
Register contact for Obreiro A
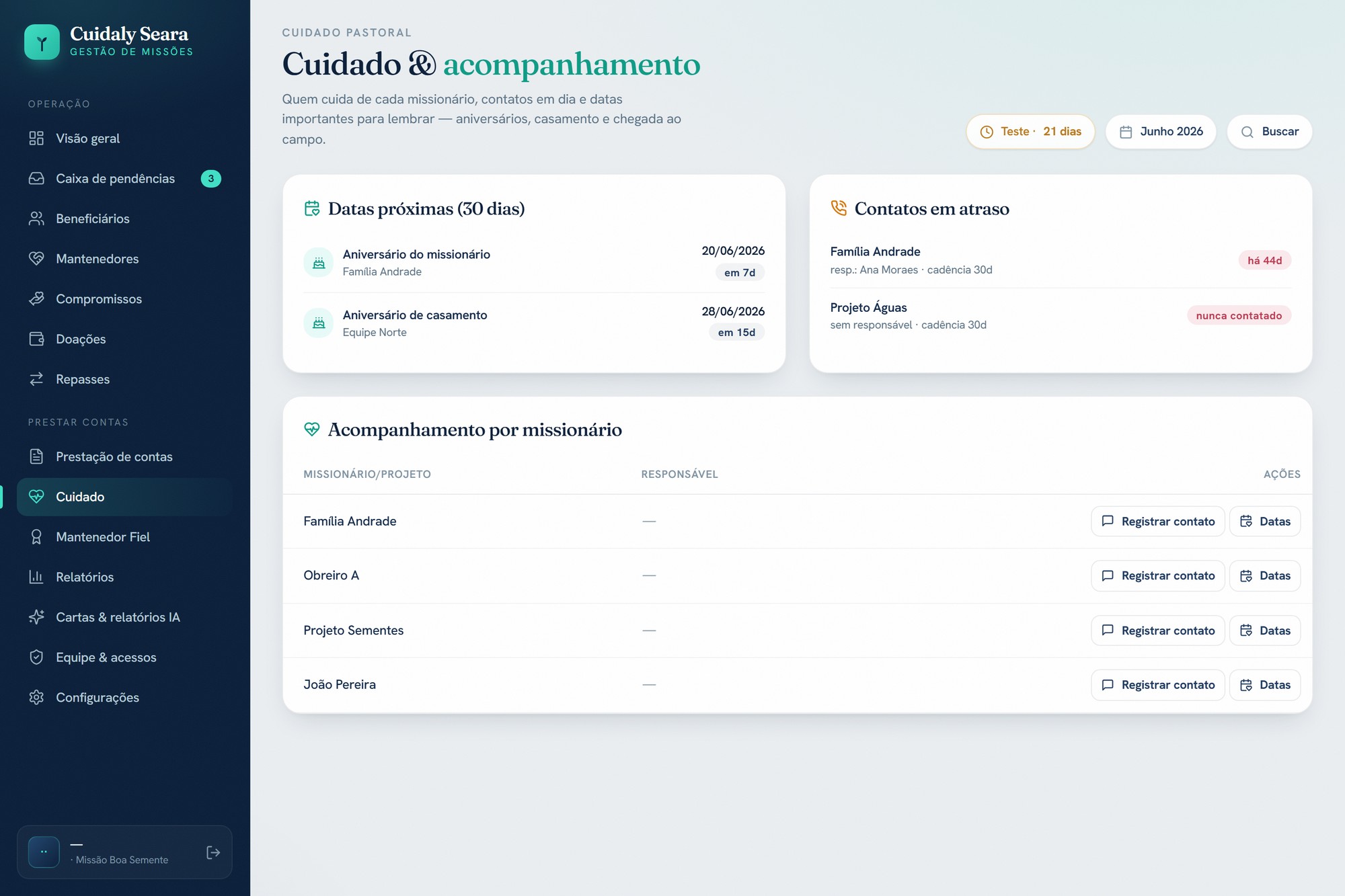(1157, 576)
